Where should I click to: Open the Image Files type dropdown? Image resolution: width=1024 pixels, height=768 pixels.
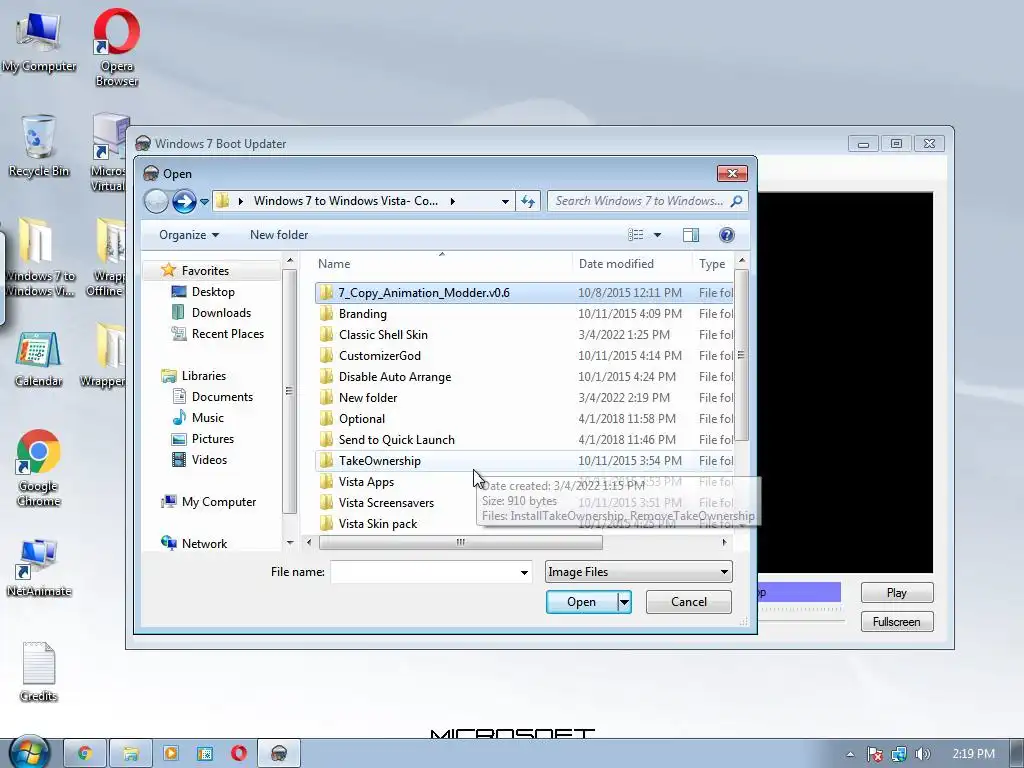[638, 572]
